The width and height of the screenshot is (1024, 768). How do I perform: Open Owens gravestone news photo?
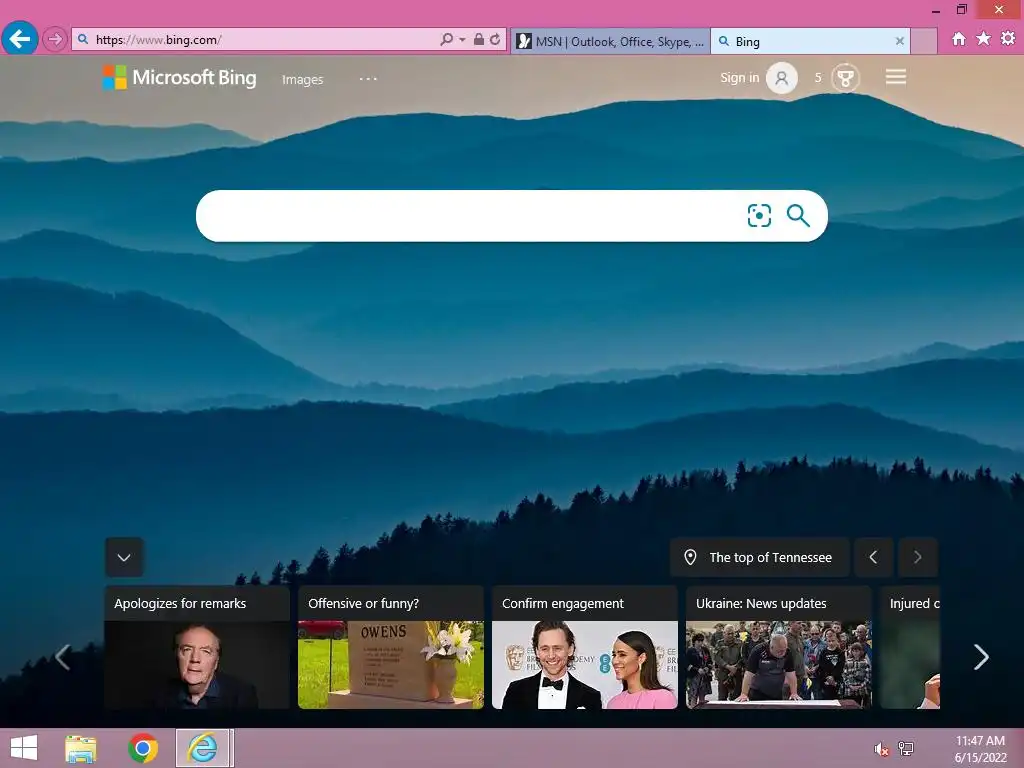[391, 665]
